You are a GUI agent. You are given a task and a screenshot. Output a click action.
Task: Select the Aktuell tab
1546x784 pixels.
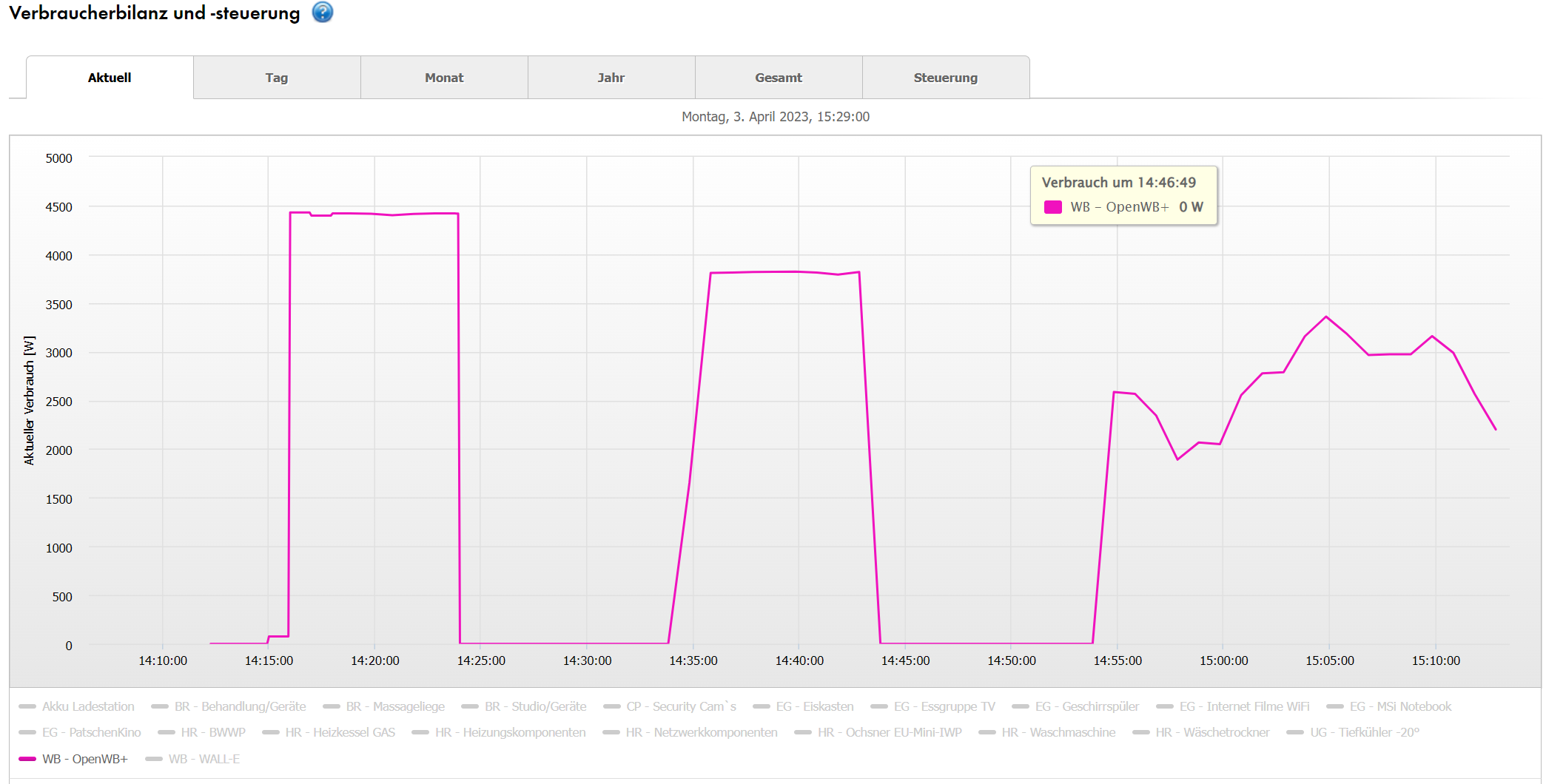coord(110,78)
